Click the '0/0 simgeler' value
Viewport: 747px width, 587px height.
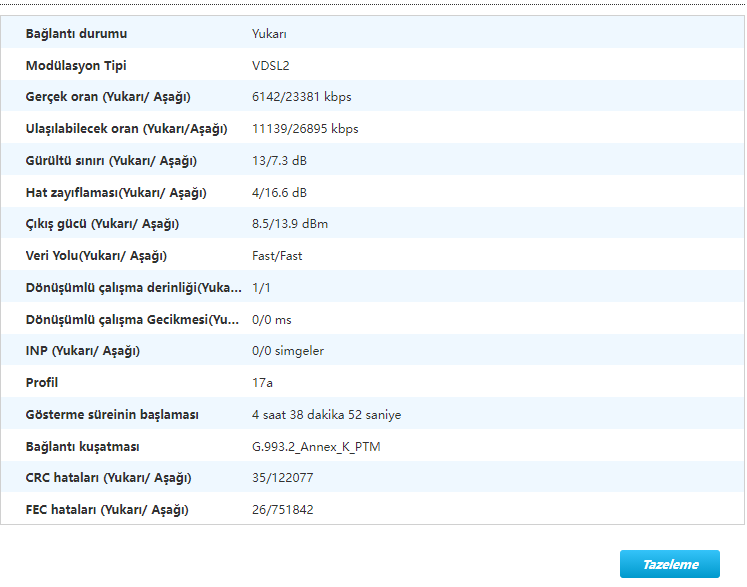(288, 351)
